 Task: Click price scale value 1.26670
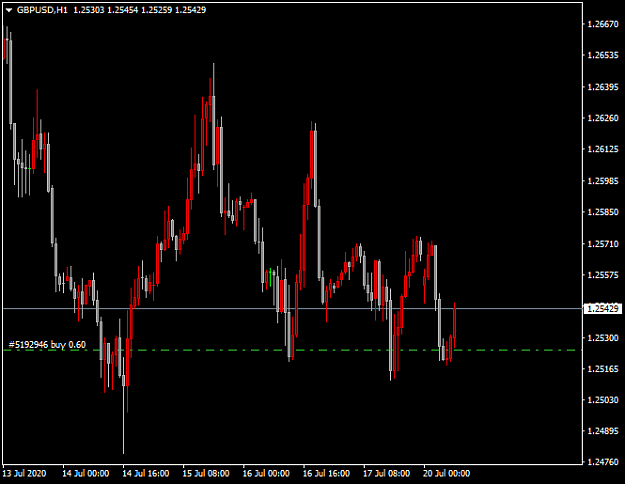coord(603,24)
